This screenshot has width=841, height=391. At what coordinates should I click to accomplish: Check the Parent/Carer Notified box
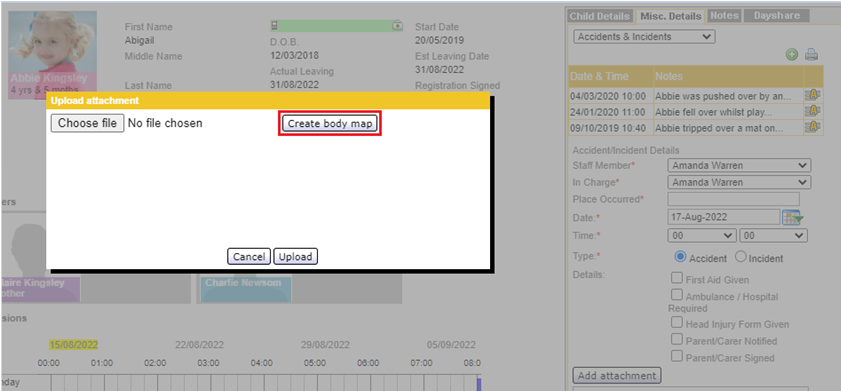677,340
